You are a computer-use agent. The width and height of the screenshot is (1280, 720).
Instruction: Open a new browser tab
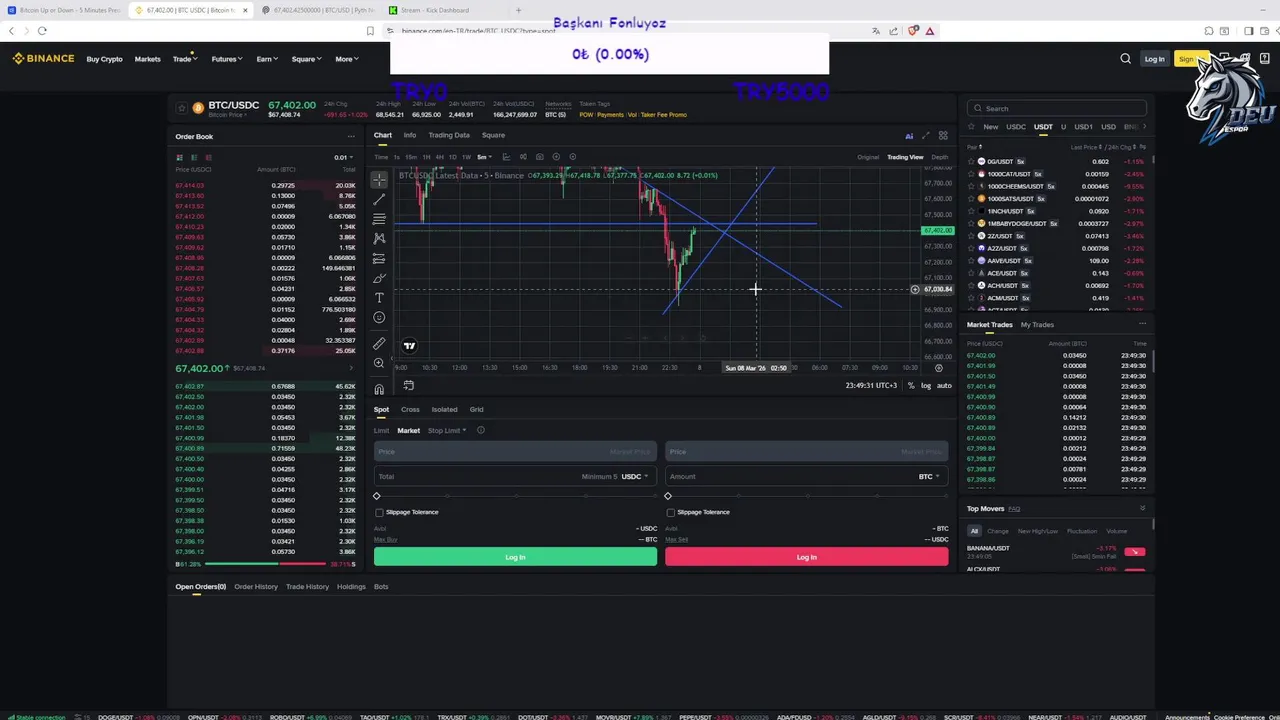pyautogui.click(x=518, y=10)
